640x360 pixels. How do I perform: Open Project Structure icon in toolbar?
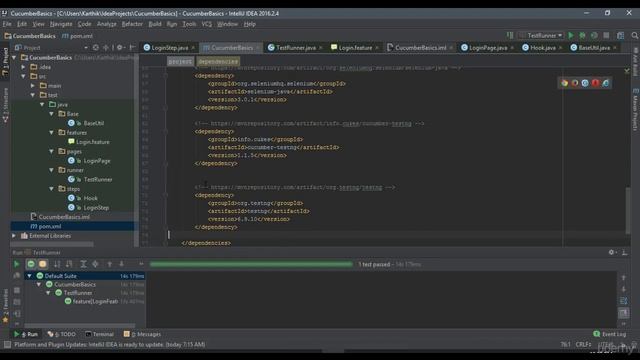tap(620, 36)
